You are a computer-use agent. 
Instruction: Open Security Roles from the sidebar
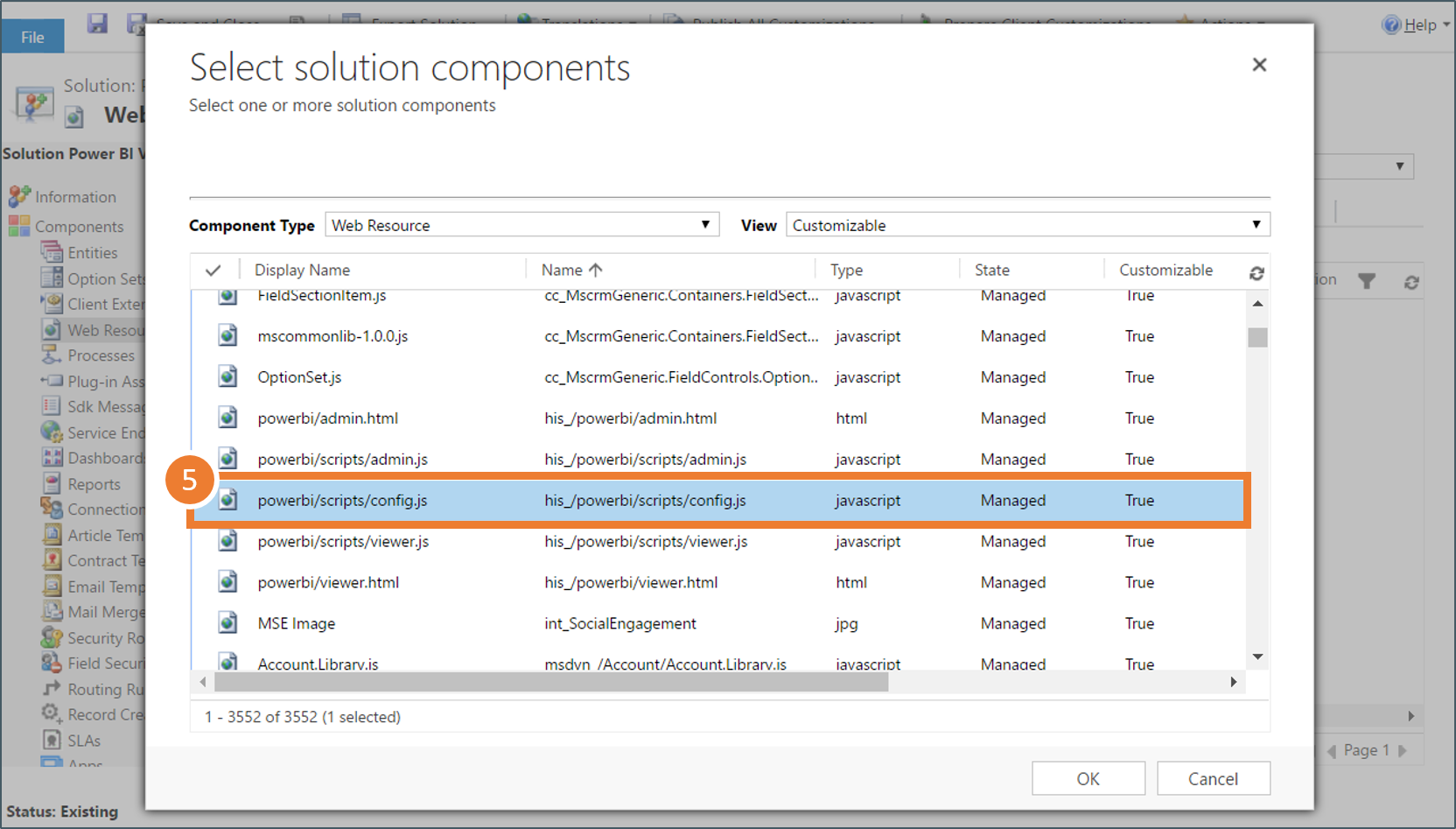point(52,637)
